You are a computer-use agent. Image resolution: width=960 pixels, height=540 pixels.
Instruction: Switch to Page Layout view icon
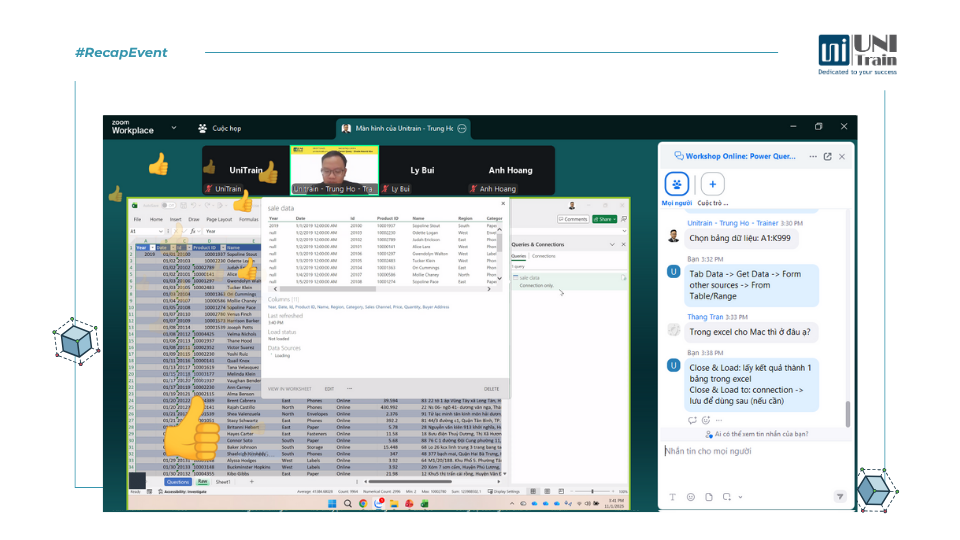pyautogui.click(x=547, y=492)
